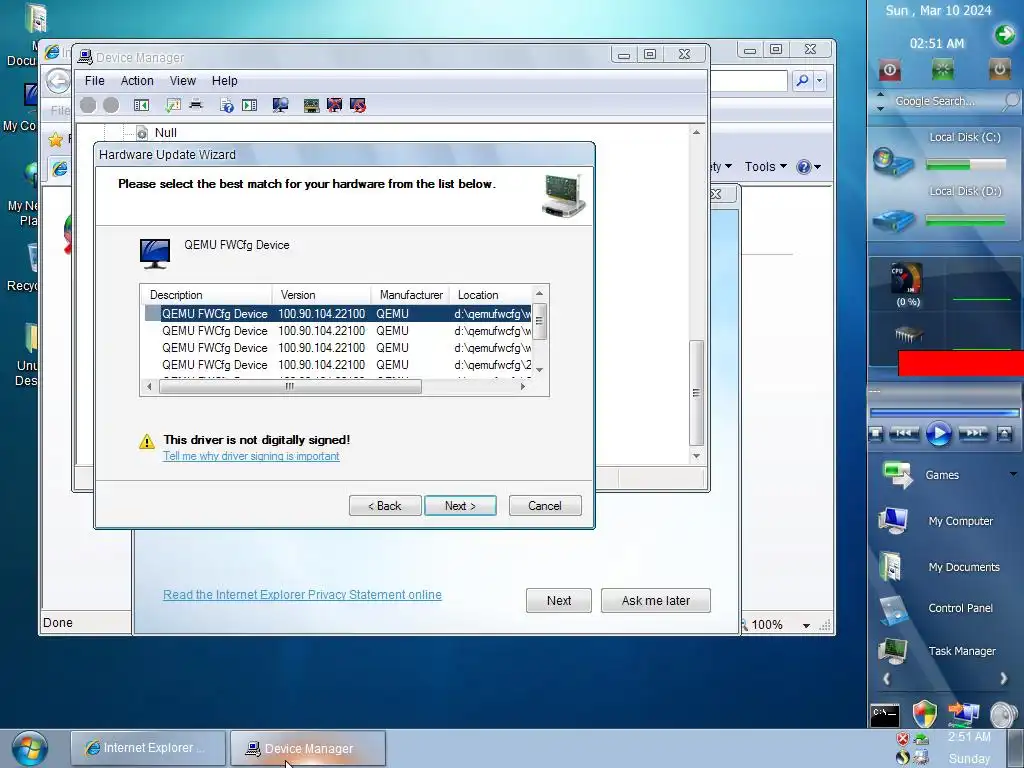
Task: Click the media player seek bar
Action: pyautogui.click(x=944, y=413)
